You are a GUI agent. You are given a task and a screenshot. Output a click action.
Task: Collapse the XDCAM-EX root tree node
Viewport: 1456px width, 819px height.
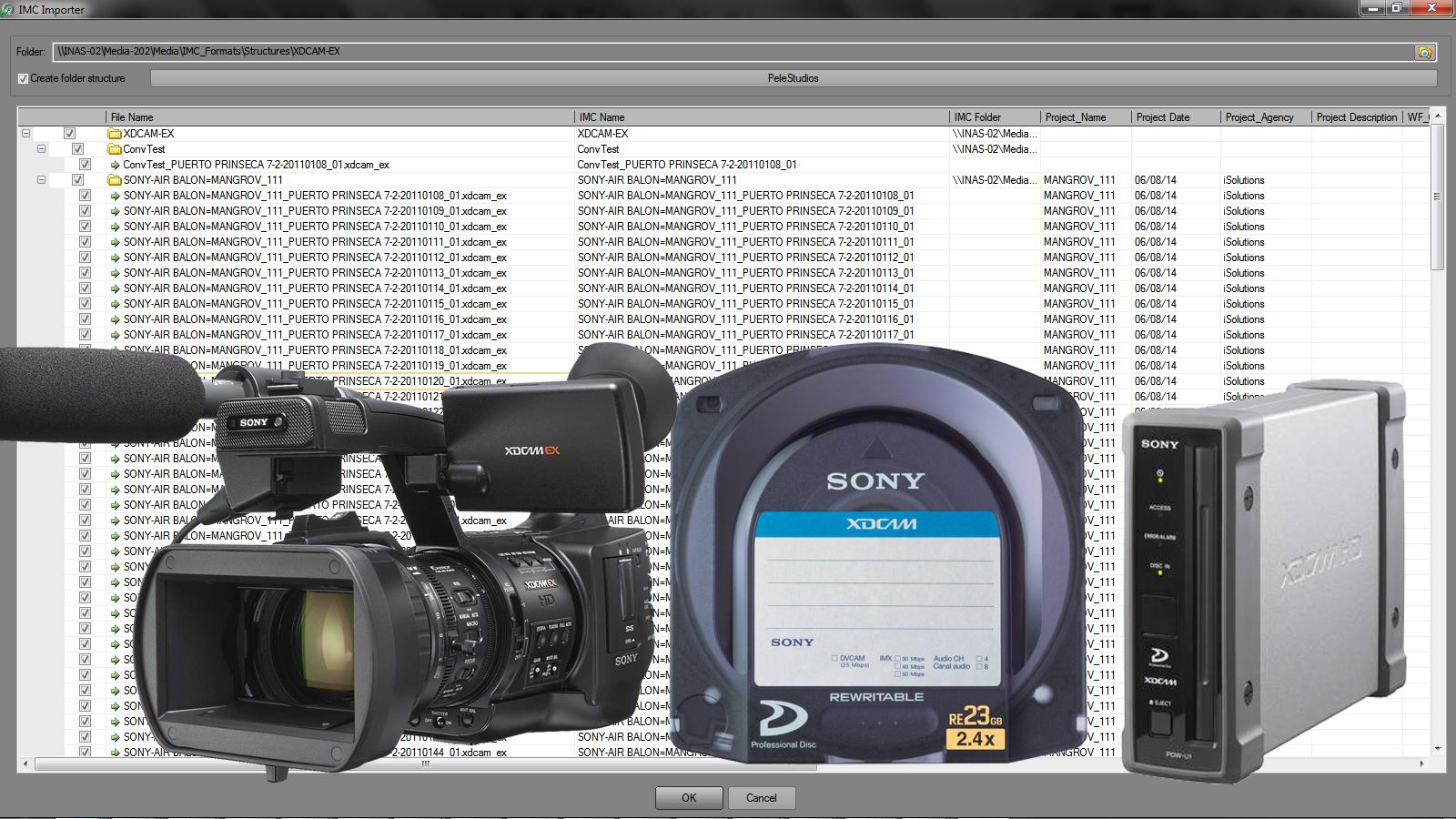26,134
